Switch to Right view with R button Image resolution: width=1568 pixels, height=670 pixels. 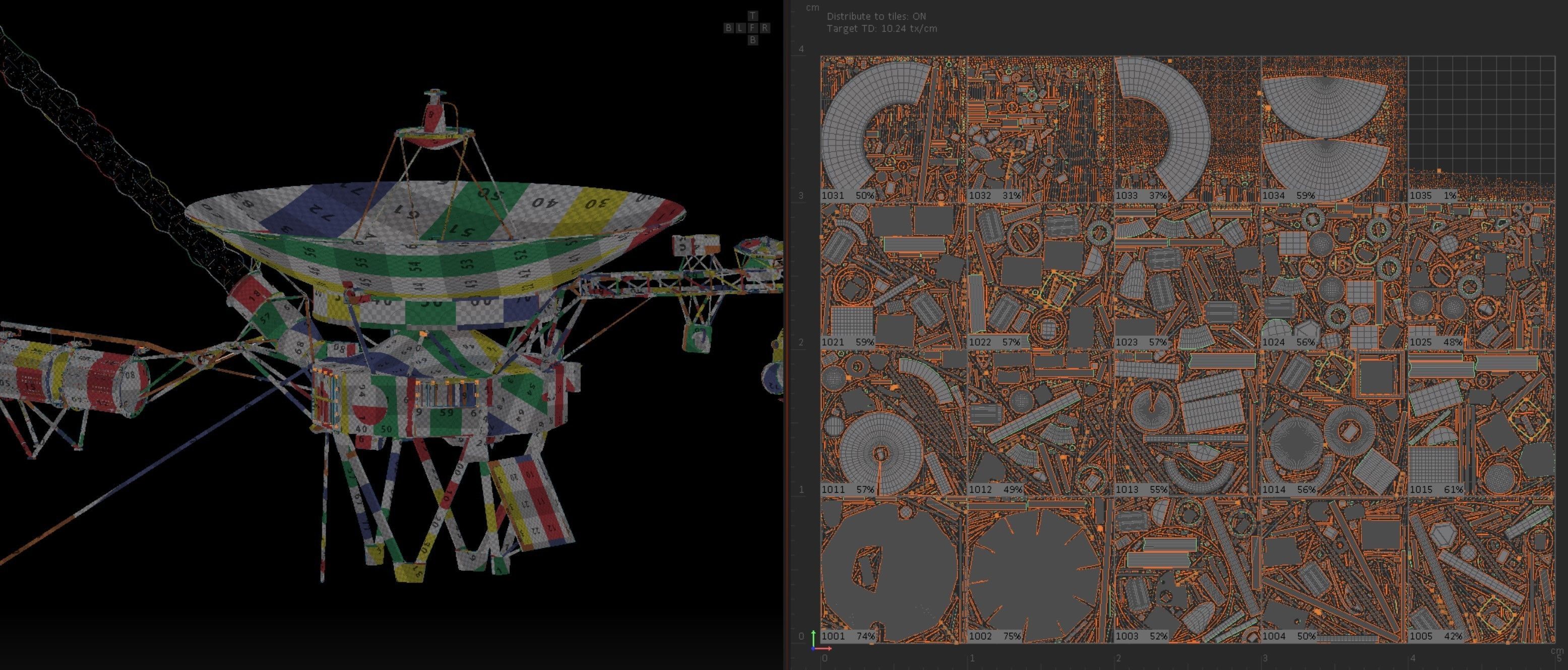click(765, 28)
